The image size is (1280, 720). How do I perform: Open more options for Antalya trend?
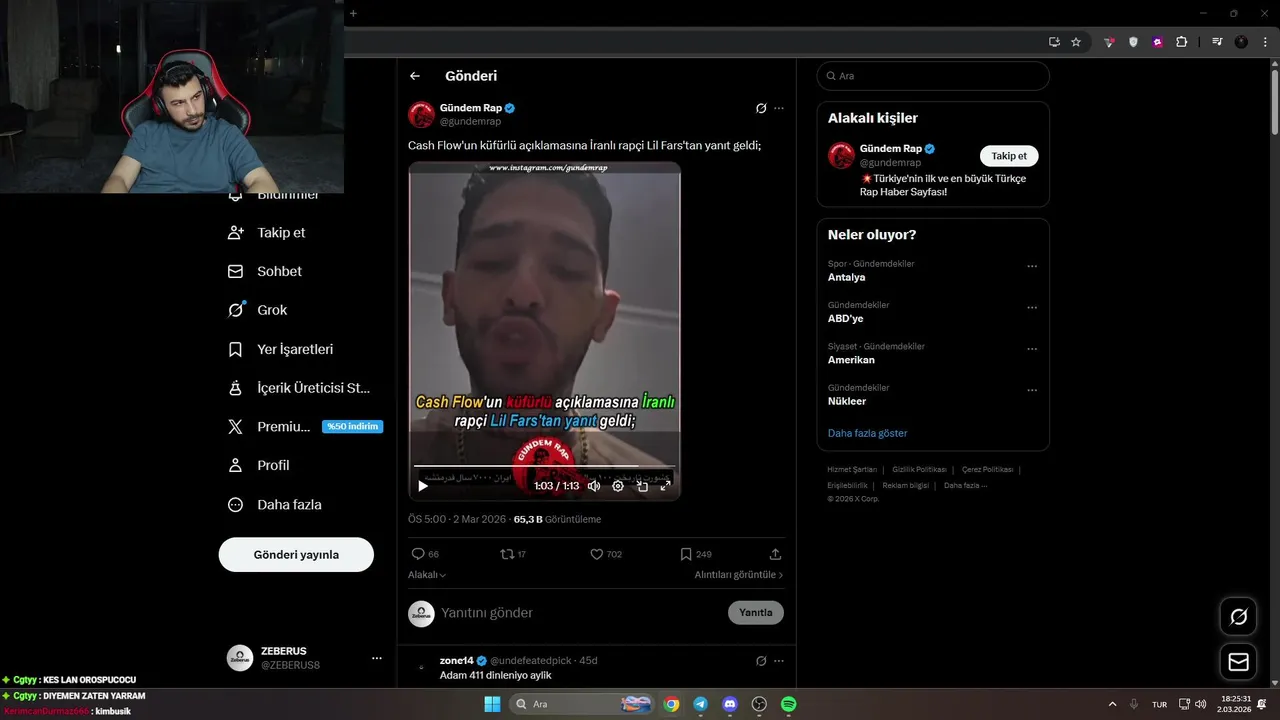pyautogui.click(x=1032, y=267)
